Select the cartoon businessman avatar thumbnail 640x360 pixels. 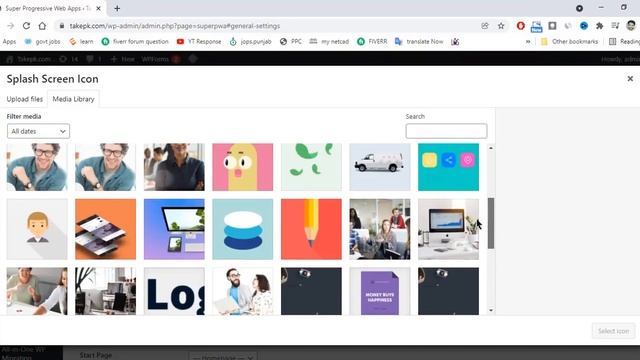click(x=37, y=229)
